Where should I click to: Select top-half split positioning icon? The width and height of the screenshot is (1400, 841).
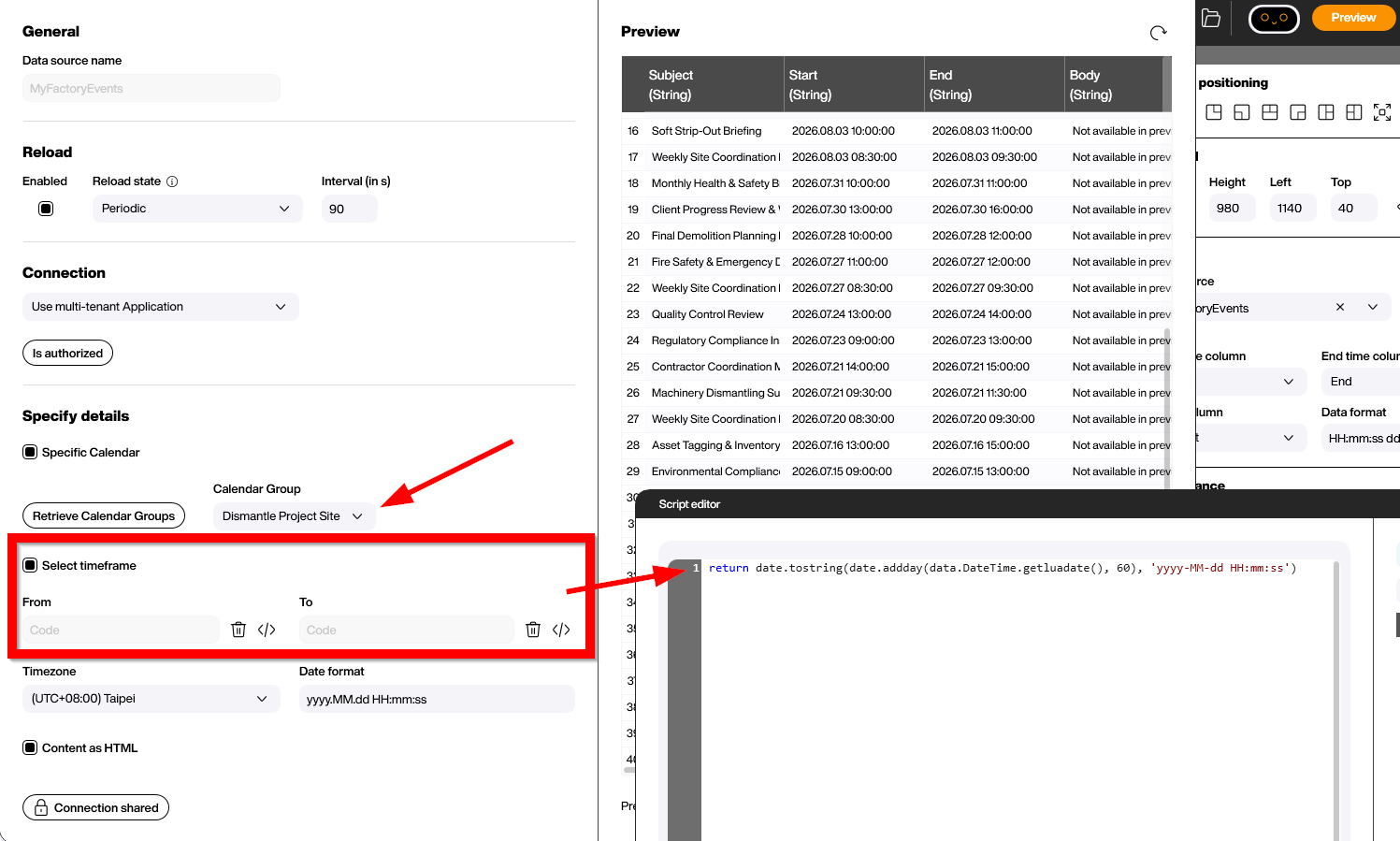pyautogui.click(x=1270, y=112)
